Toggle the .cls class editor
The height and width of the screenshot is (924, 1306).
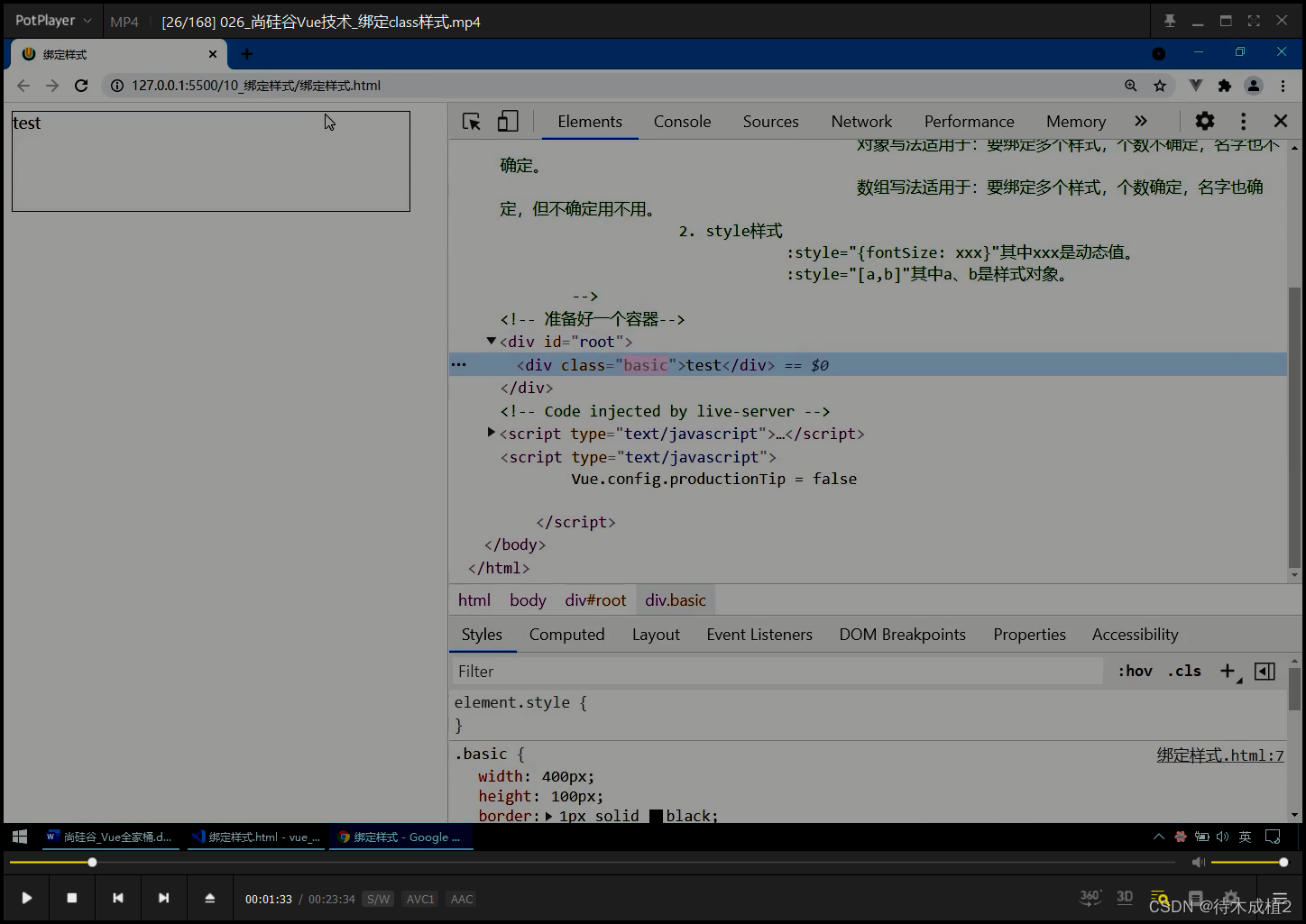[x=1184, y=671]
